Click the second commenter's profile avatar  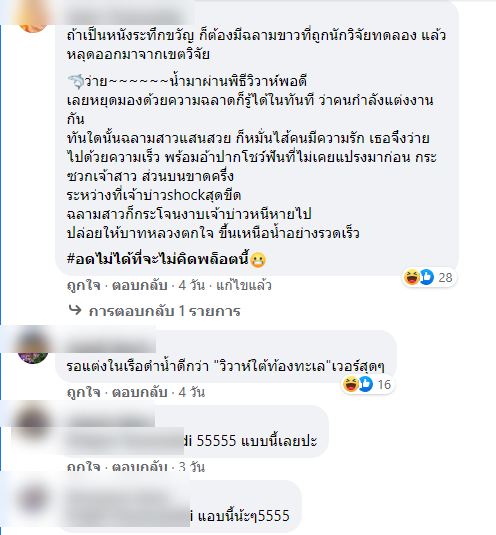point(33,349)
